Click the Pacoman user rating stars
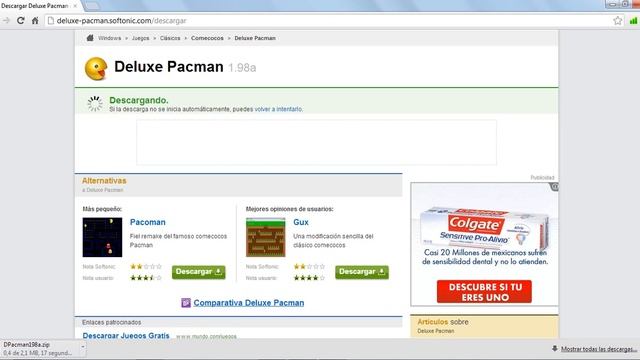 (146, 278)
